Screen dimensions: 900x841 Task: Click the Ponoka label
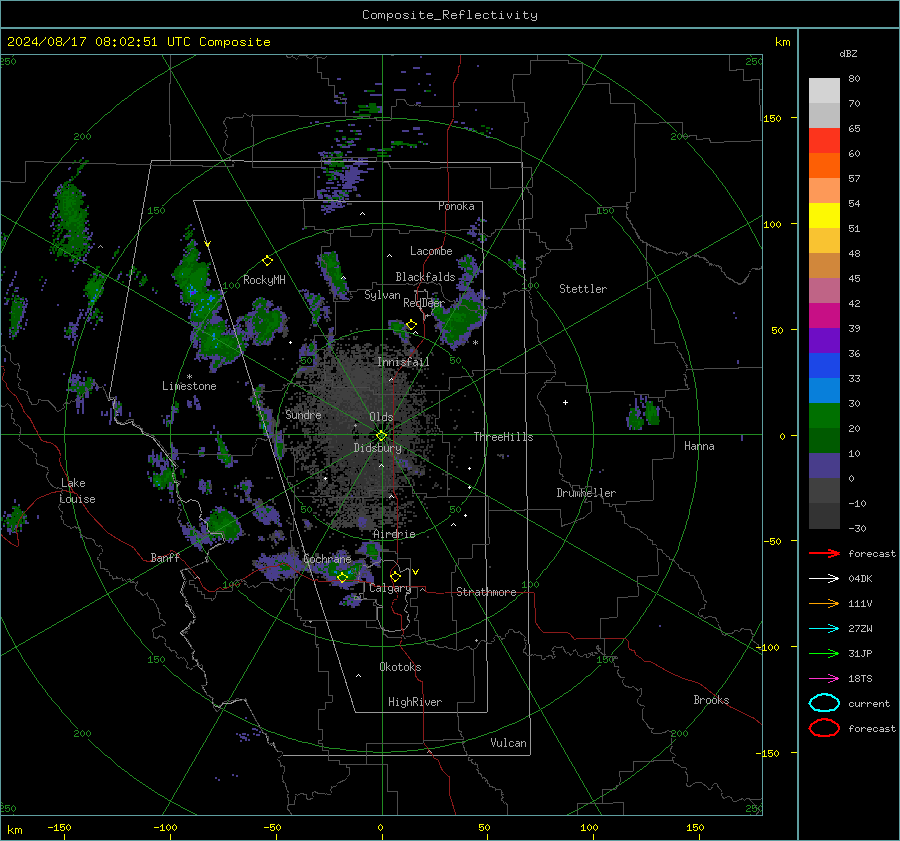(x=456, y=206)
